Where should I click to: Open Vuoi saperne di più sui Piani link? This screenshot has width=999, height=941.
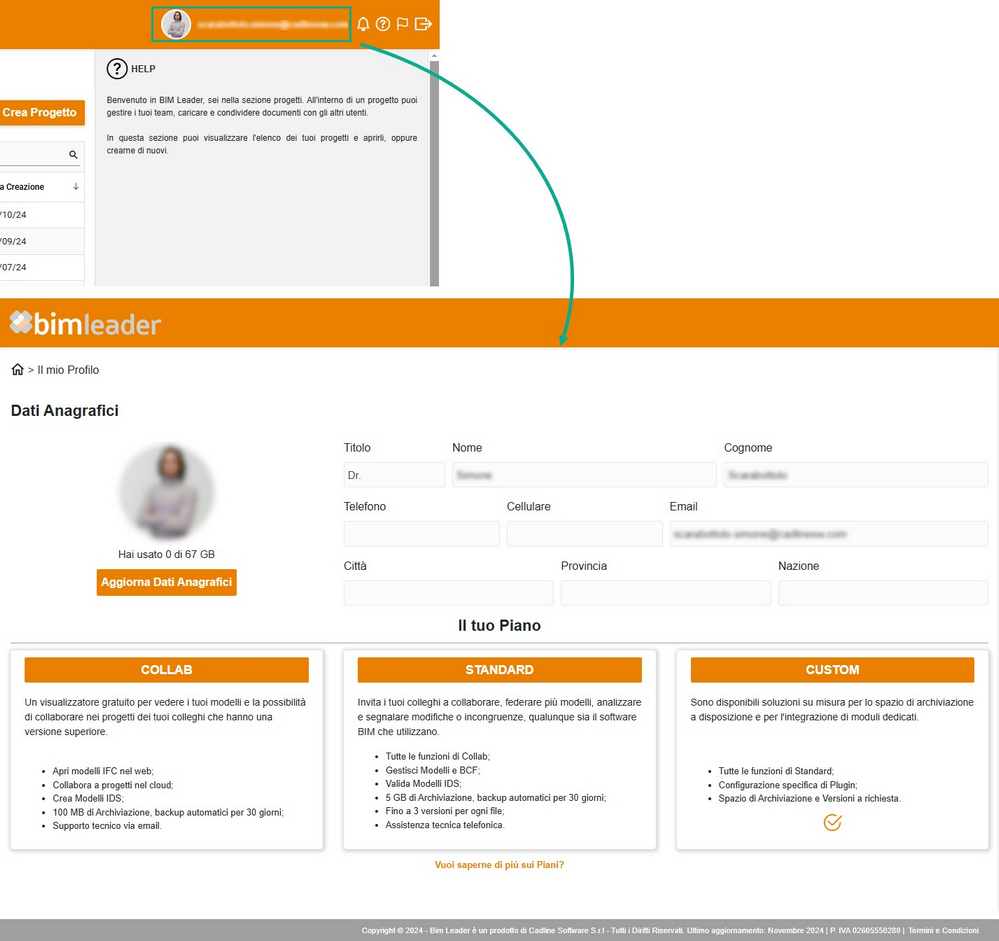[x=500, y=865]
